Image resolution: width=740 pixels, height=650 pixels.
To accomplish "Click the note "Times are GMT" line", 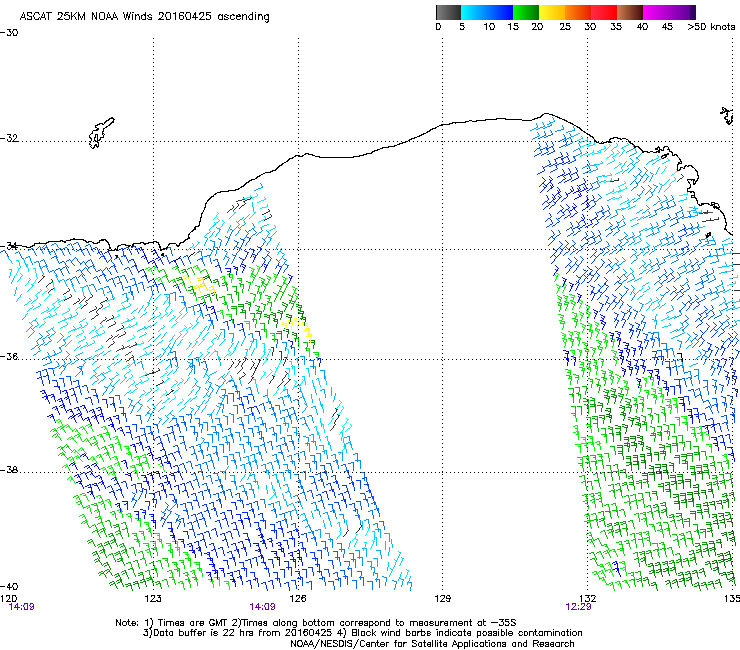I will tap(316, 623).
